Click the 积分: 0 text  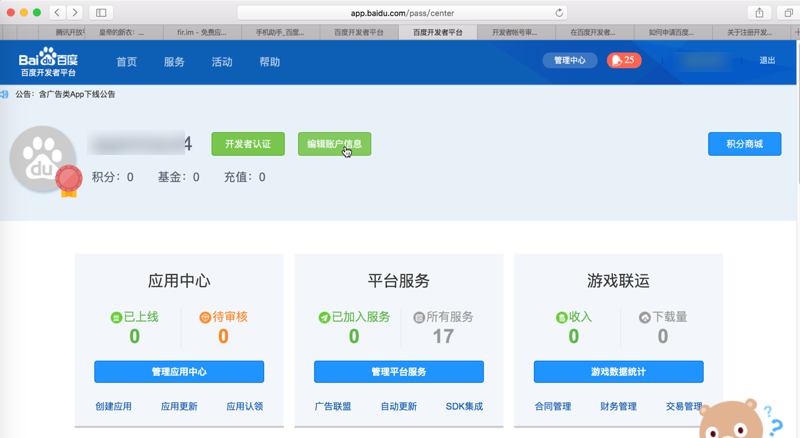pyautogui.click(x=113, y=177)
